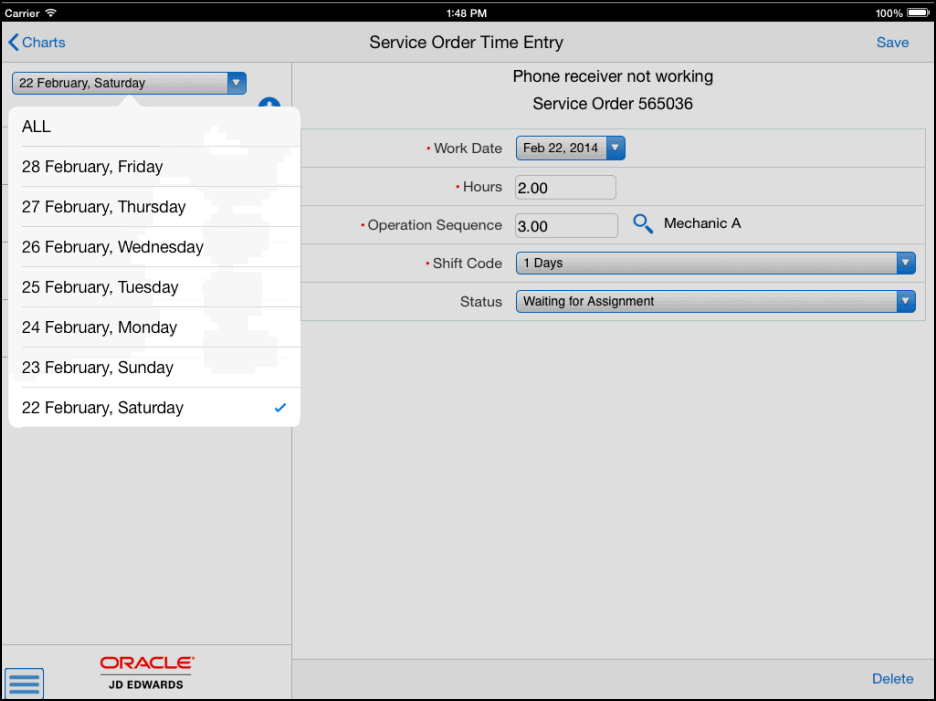This screenshot has height=701, width=936.
Task: Tap the 1:48 PM clock
Action: click(x=466, y=13)
